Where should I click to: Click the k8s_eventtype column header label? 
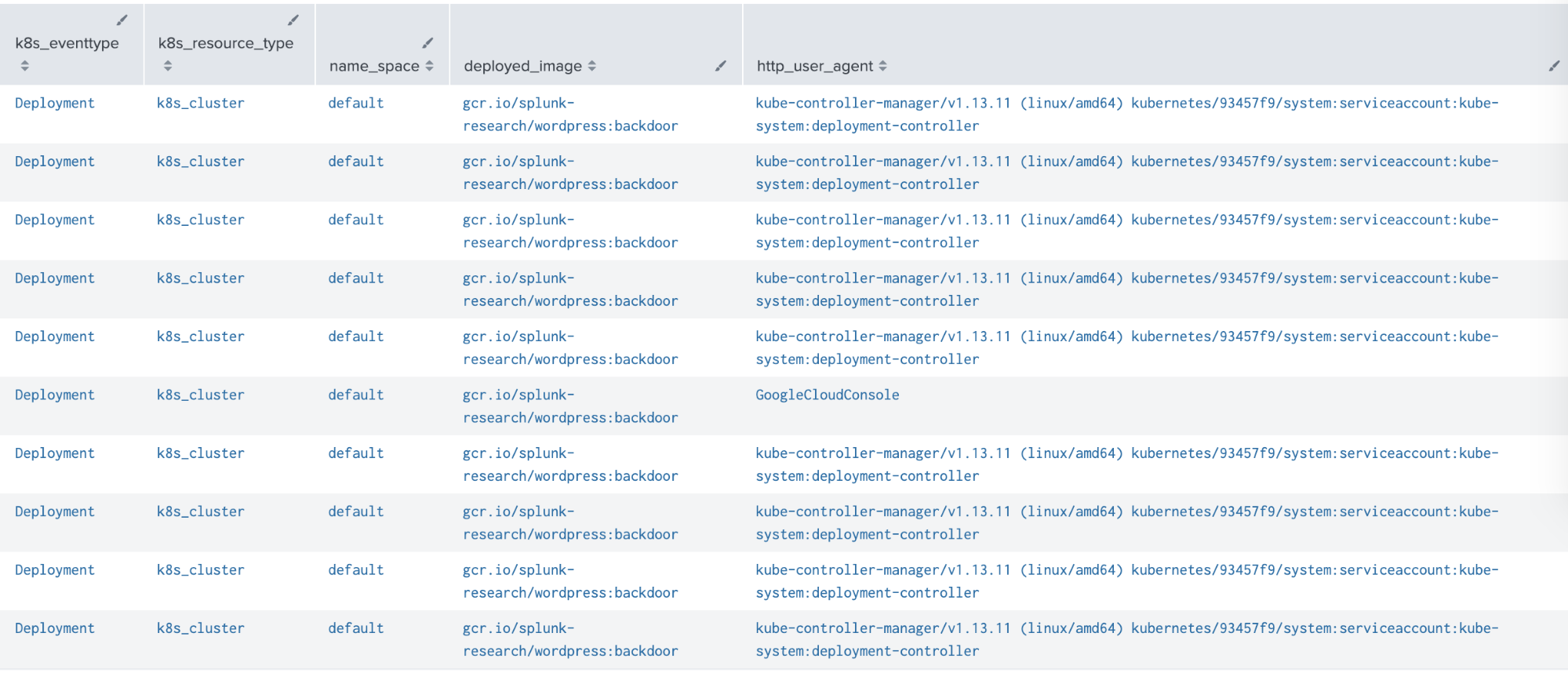tap(67, 43)
